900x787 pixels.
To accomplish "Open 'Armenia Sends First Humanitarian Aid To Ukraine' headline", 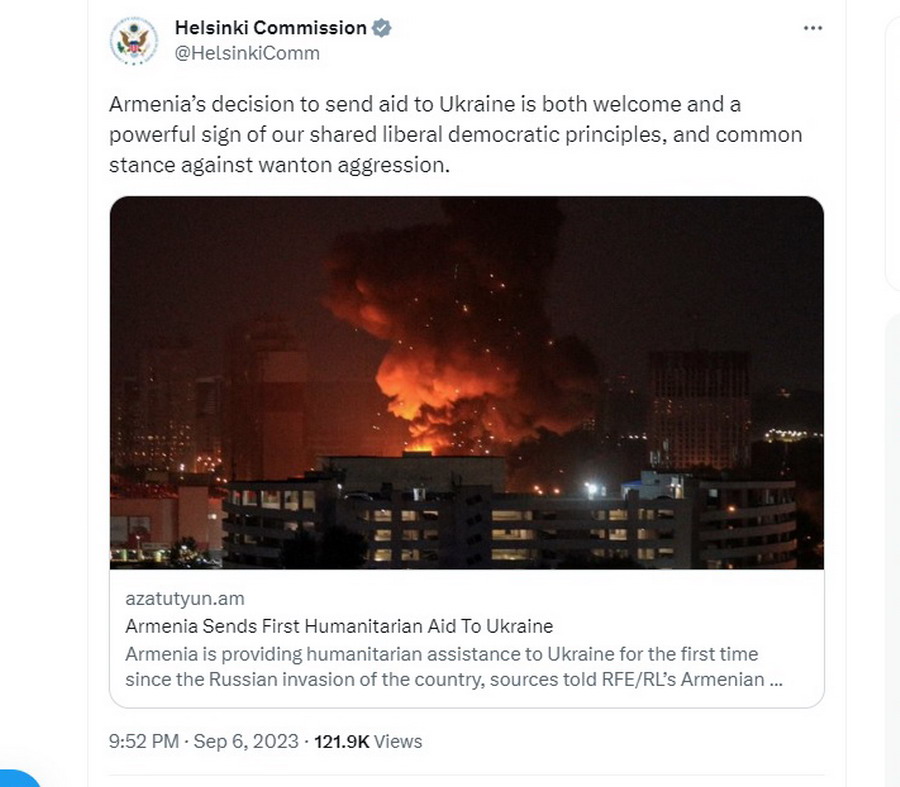I will click(339, 626).
